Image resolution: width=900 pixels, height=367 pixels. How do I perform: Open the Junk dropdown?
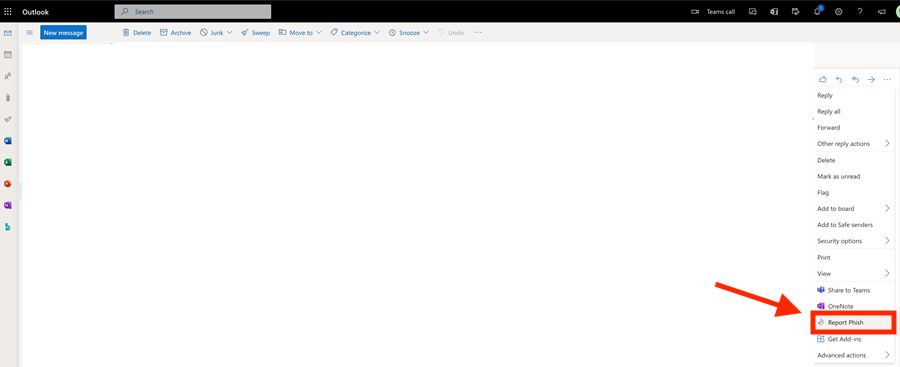point(216,33)
